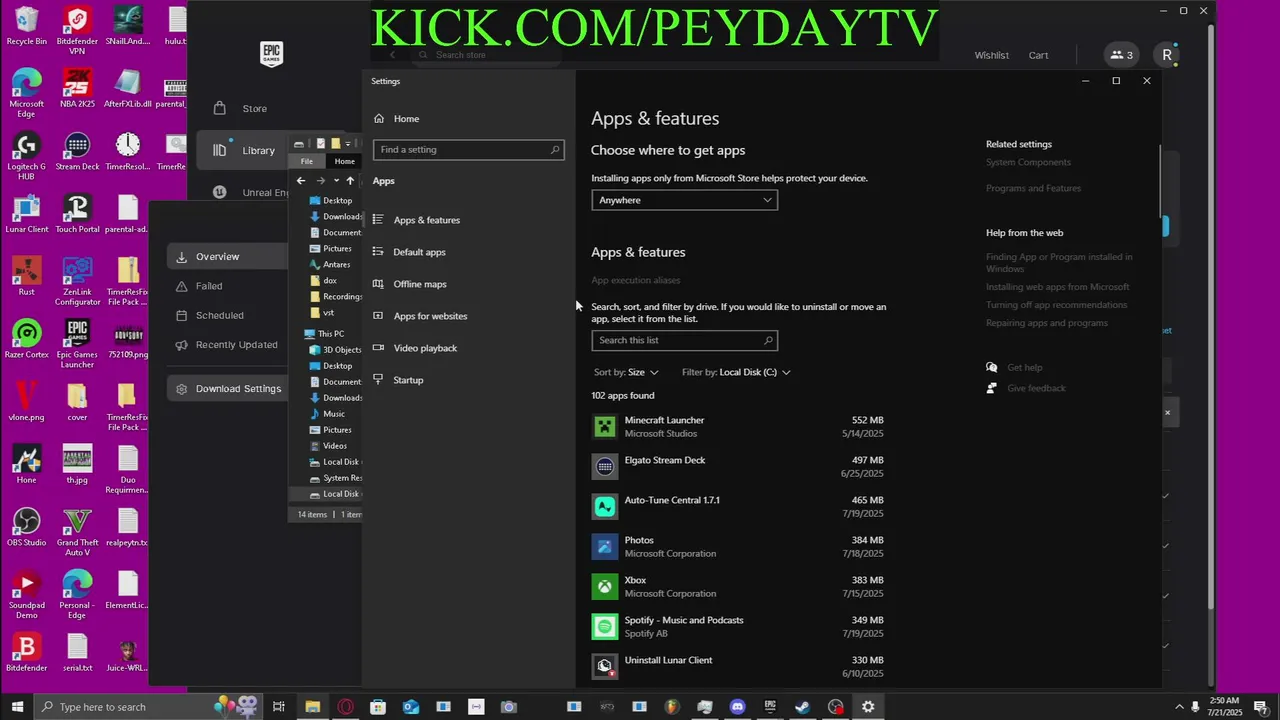The width and height of the screenshot is (1280, 720).
Task: Open Turning off app recommendations help link
Action: 1056,305
